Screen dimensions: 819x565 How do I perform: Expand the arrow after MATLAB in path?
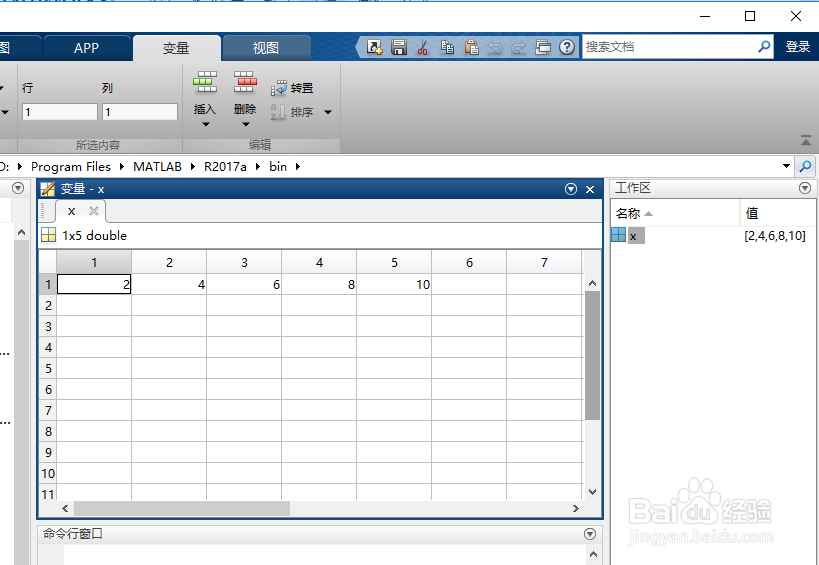click(193, 167)
